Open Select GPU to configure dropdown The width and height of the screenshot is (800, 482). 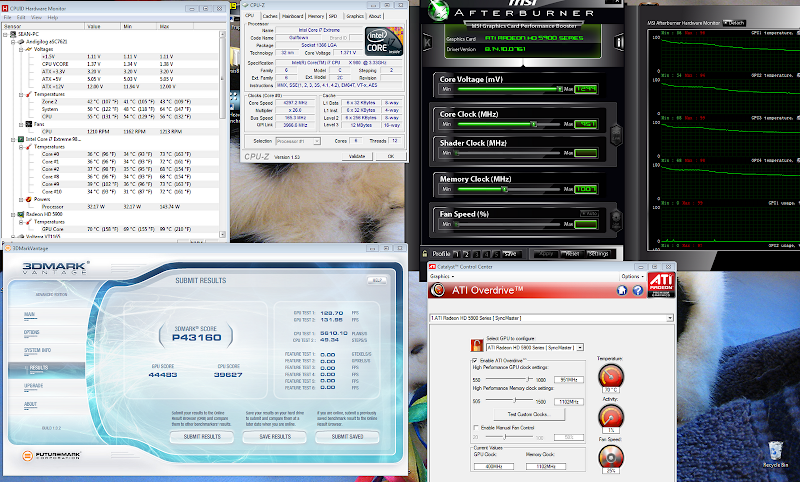click(580, 347)
